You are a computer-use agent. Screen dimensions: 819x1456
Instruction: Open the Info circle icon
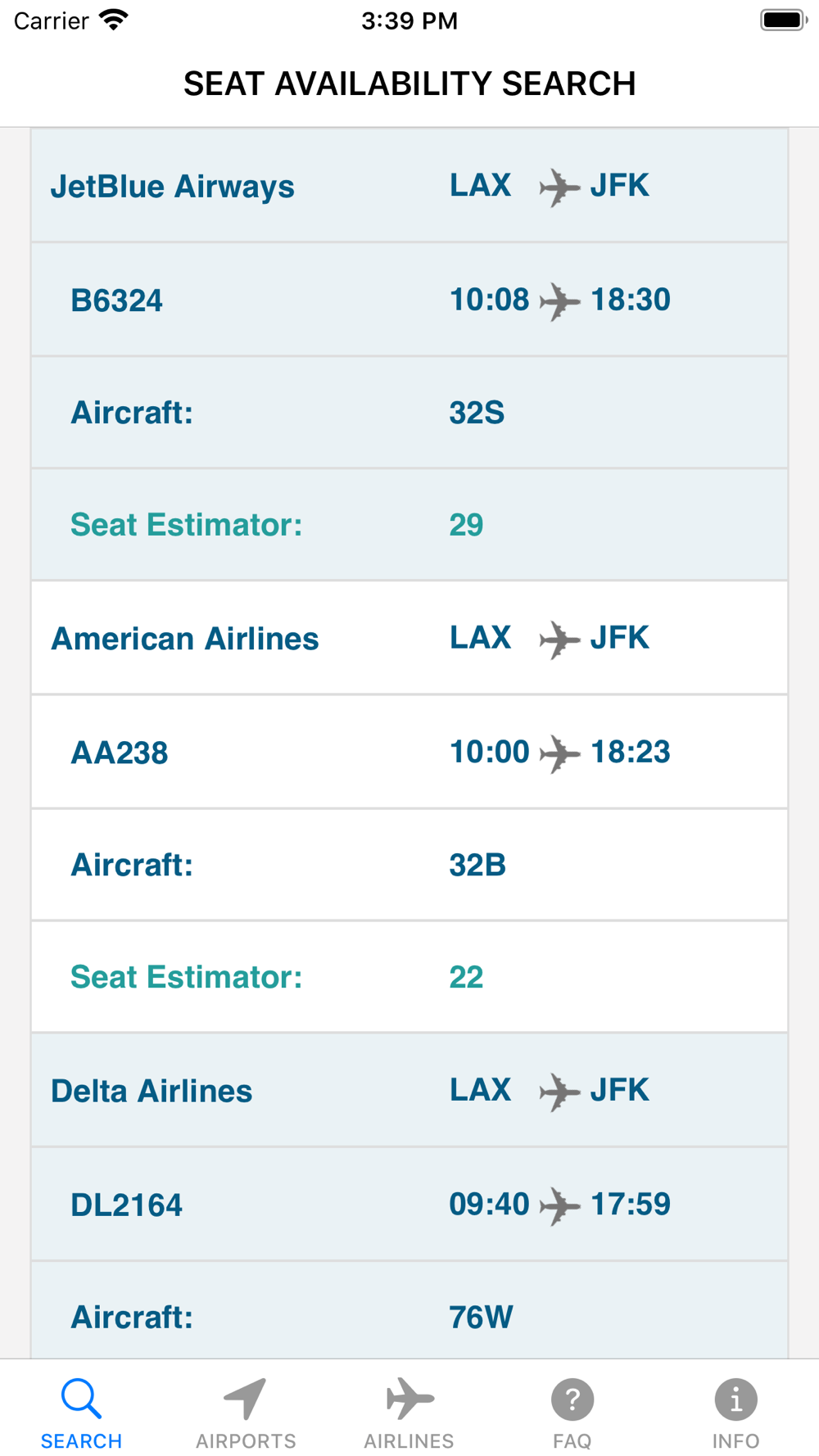click(x=735, y=1399)
